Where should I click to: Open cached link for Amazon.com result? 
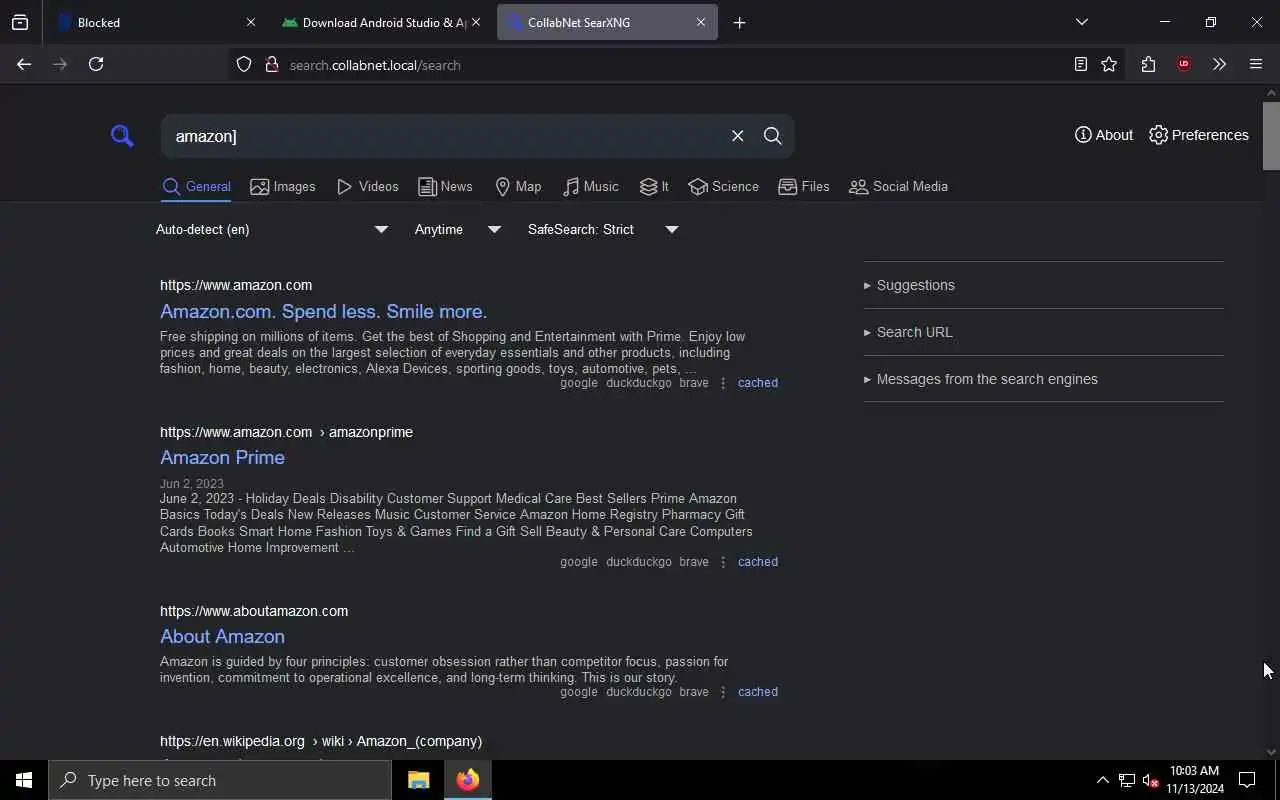tap(757, 383)
